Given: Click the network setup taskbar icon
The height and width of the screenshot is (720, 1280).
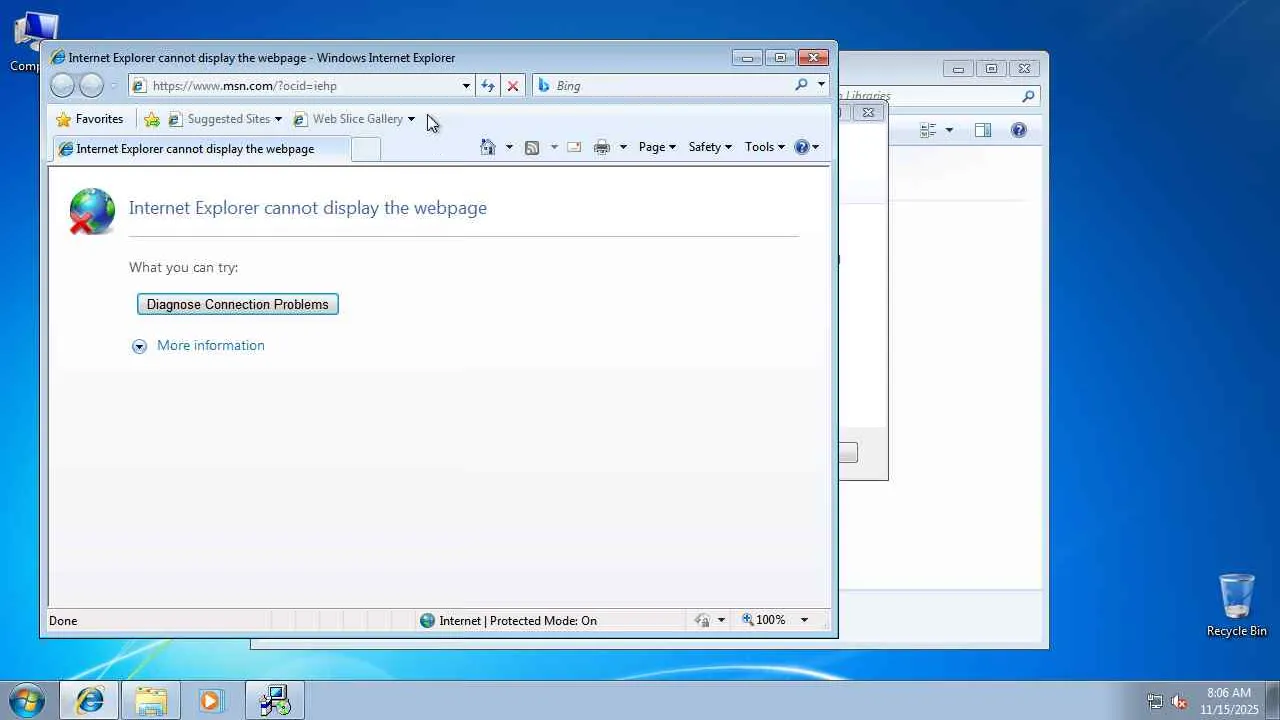Looking at the screenshot, I should tap(274, 701).
